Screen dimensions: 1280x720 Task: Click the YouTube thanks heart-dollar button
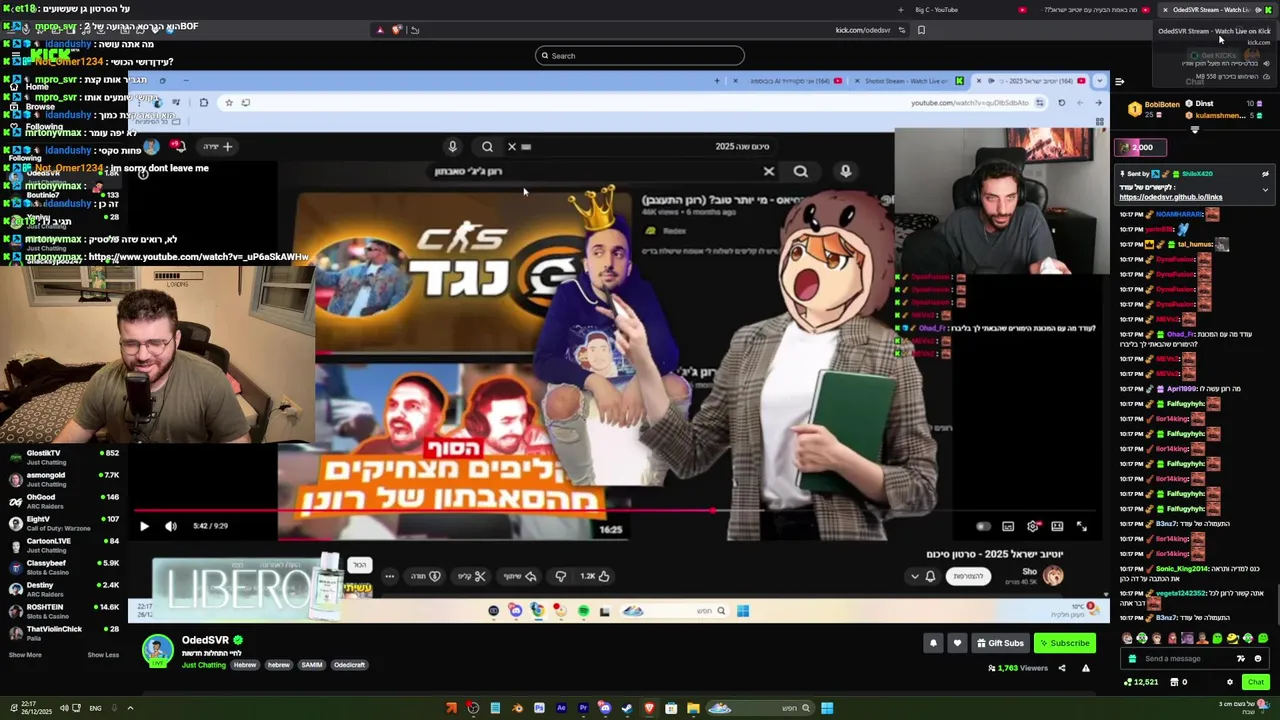pos(426,576)
